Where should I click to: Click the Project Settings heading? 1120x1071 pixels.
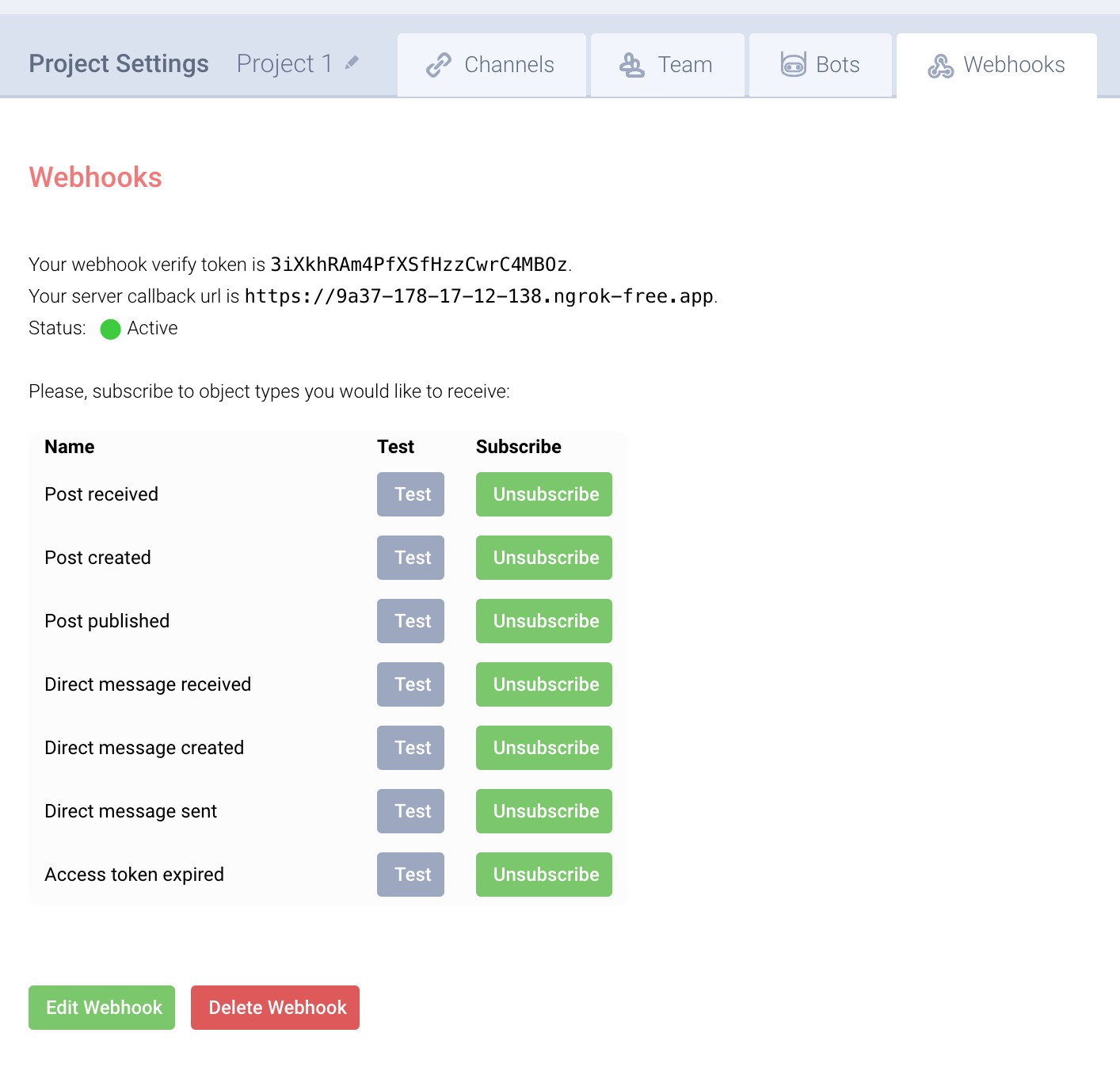click(119, 63)
